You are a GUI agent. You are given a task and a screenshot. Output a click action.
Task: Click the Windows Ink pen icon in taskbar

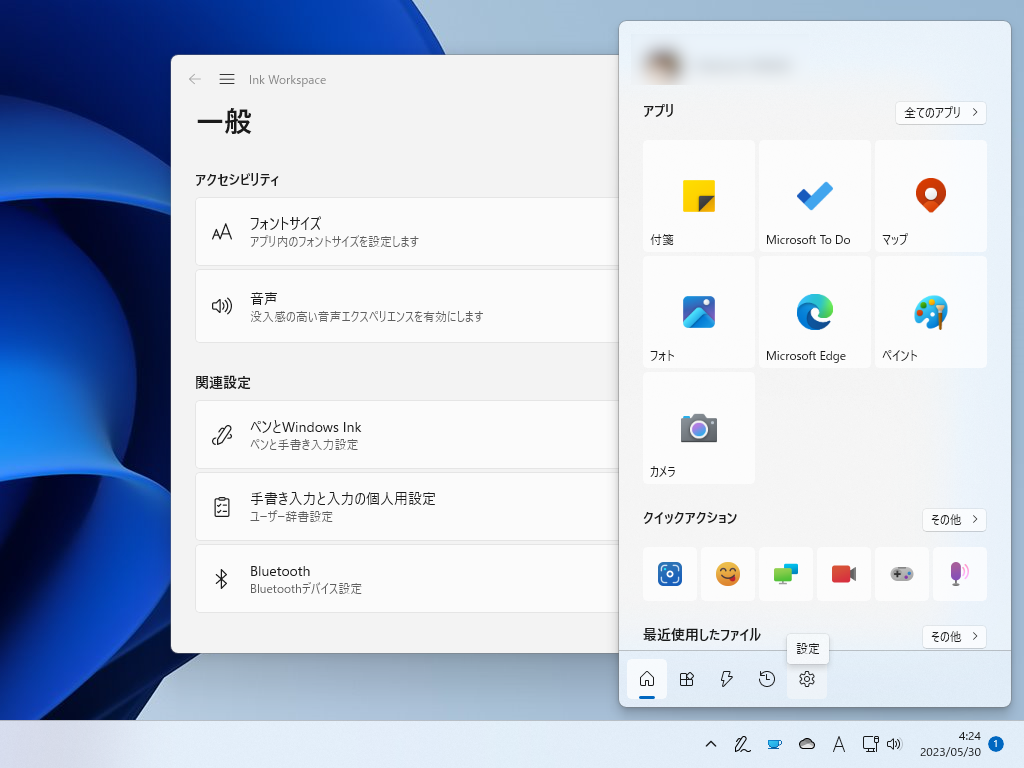pyautogui.click(x=741, y=744)
